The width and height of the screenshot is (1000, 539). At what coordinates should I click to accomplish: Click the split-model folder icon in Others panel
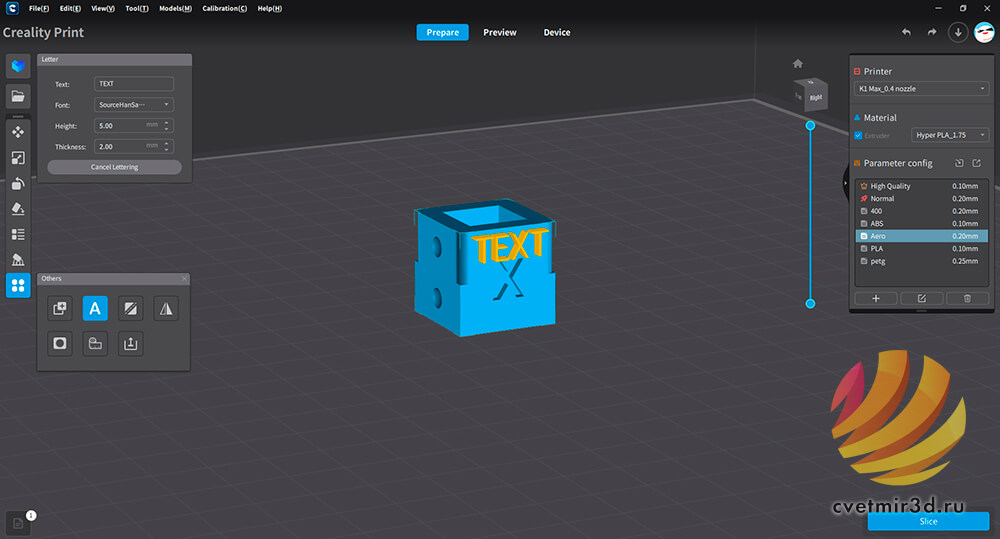95,343
